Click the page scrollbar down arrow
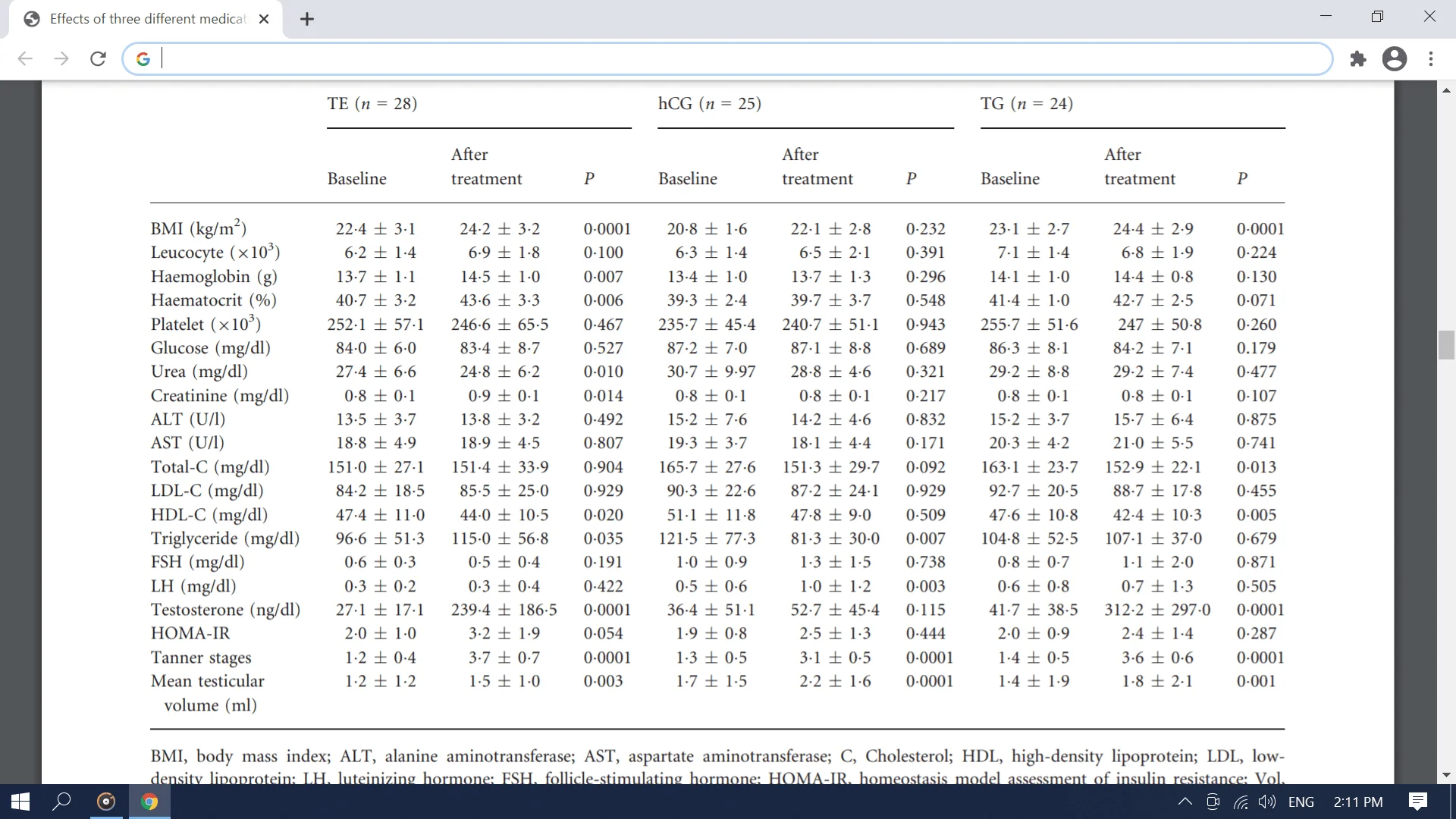The height and width of the screenshot is (819, 1456). pyautogui.click(x=1446, y=775)
